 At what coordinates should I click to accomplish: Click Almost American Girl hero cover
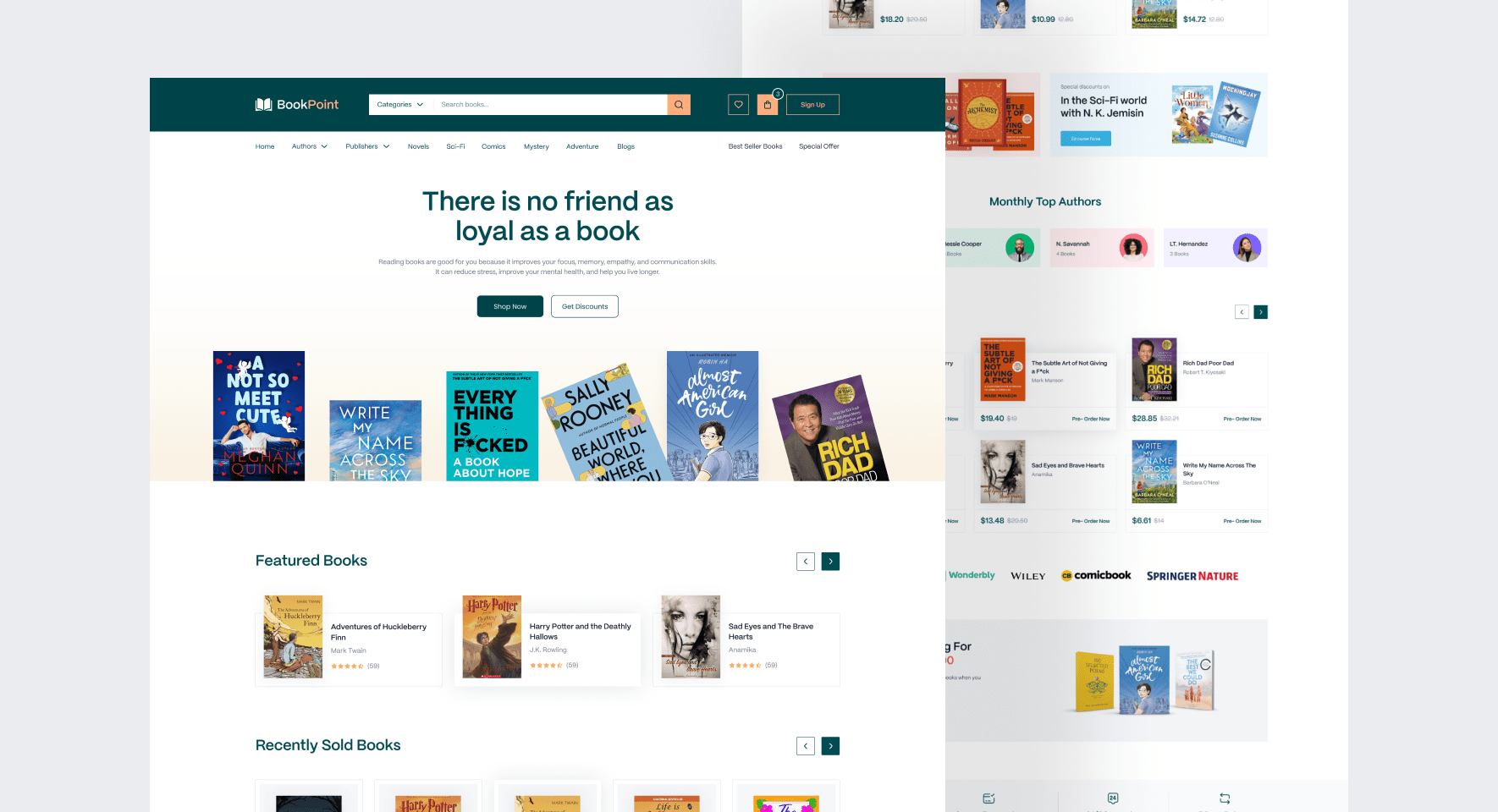click(x=713, y=416)
